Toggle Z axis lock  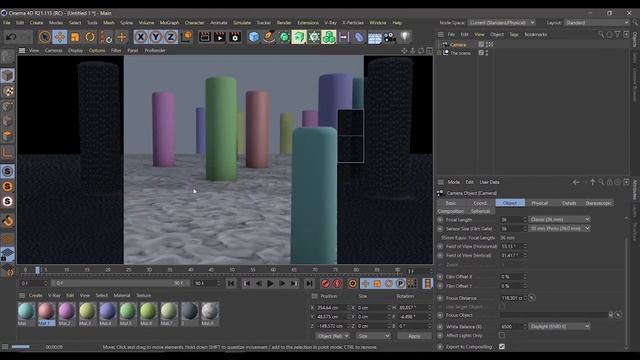[x=171, y=37]
